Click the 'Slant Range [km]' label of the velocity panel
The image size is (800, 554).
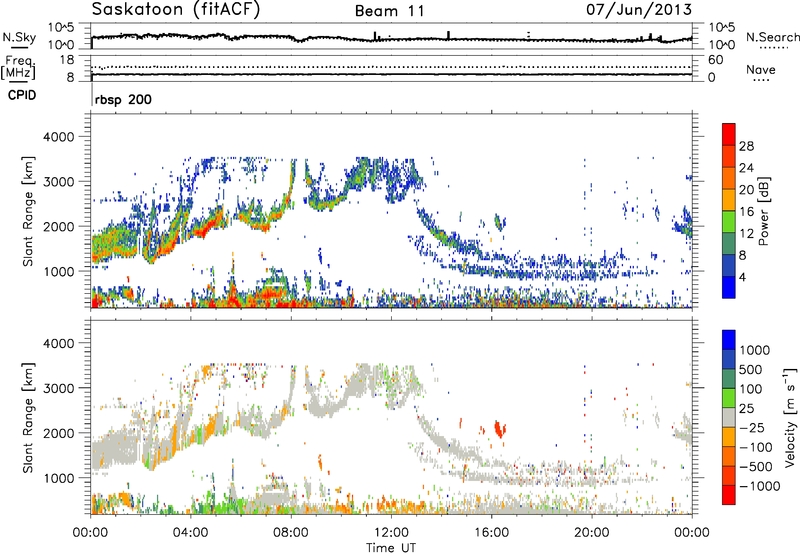click(28, 417)
